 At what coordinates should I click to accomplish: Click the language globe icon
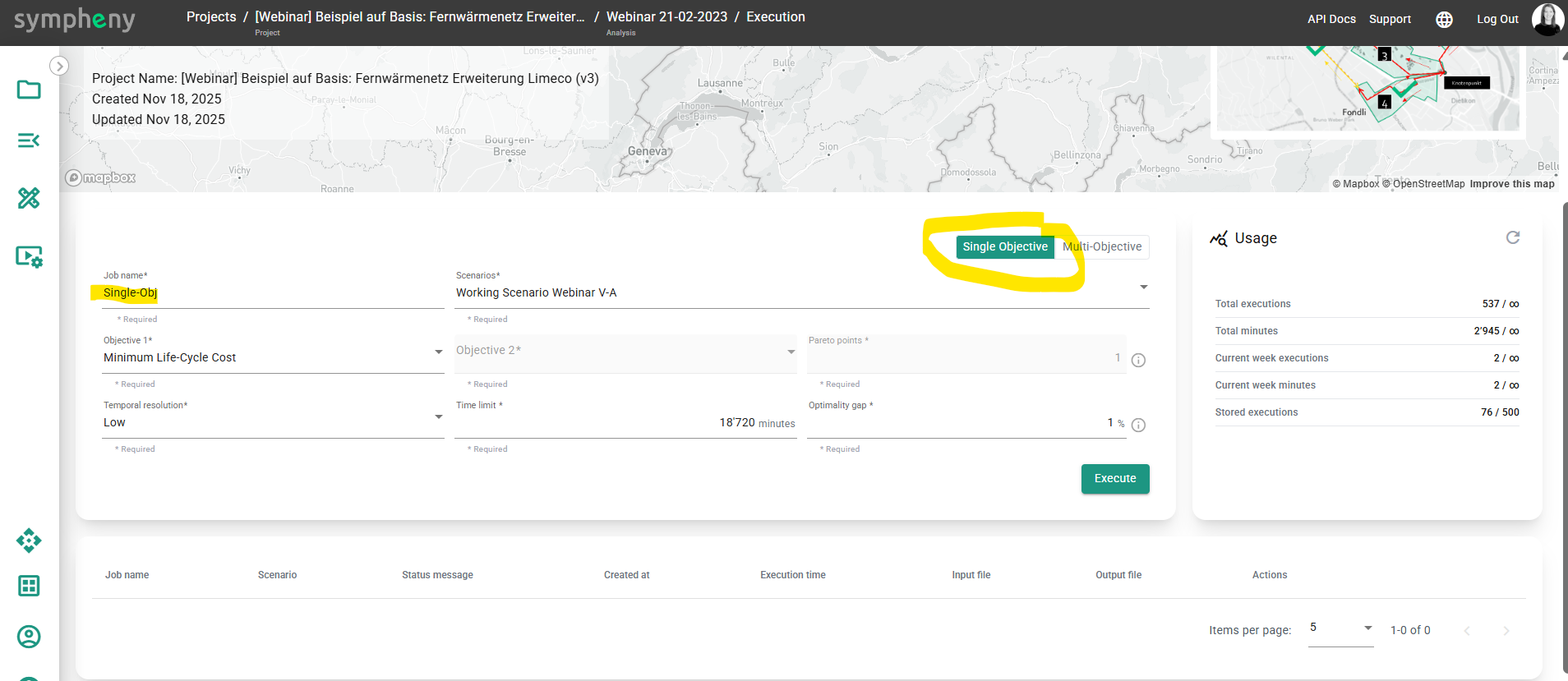click(x=1444, y=19)
